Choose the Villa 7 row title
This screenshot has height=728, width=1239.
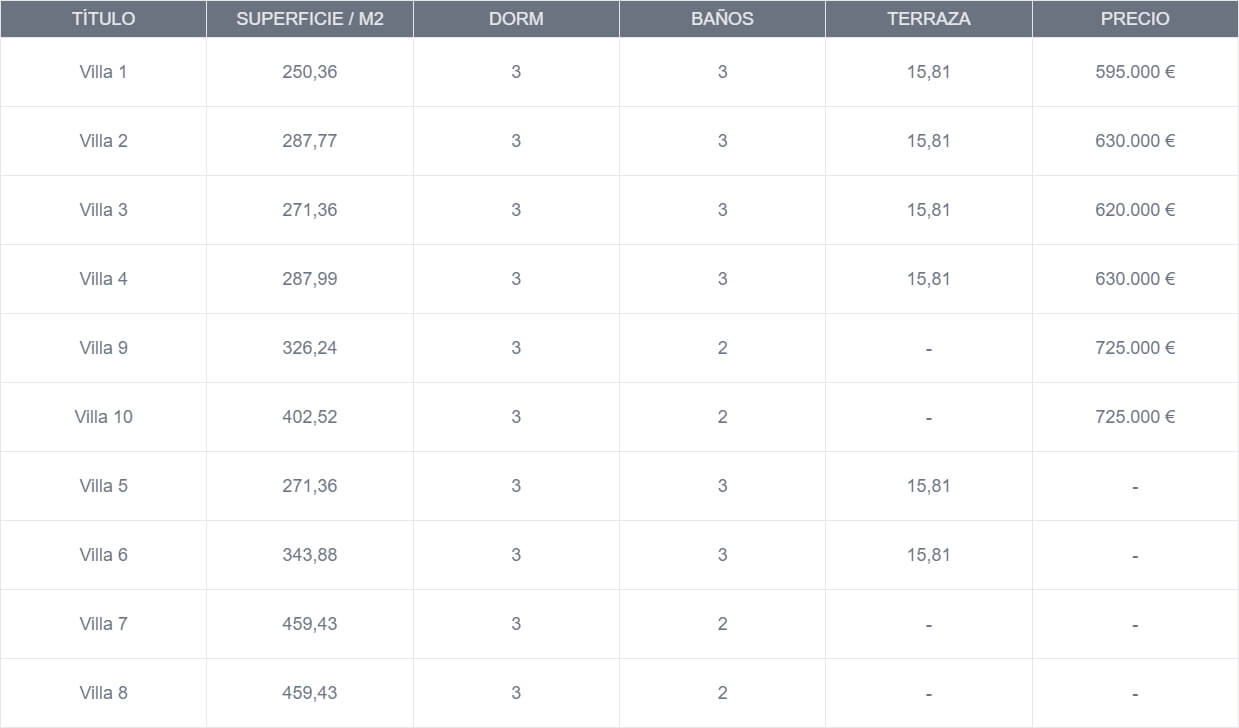tap(104, 624)
